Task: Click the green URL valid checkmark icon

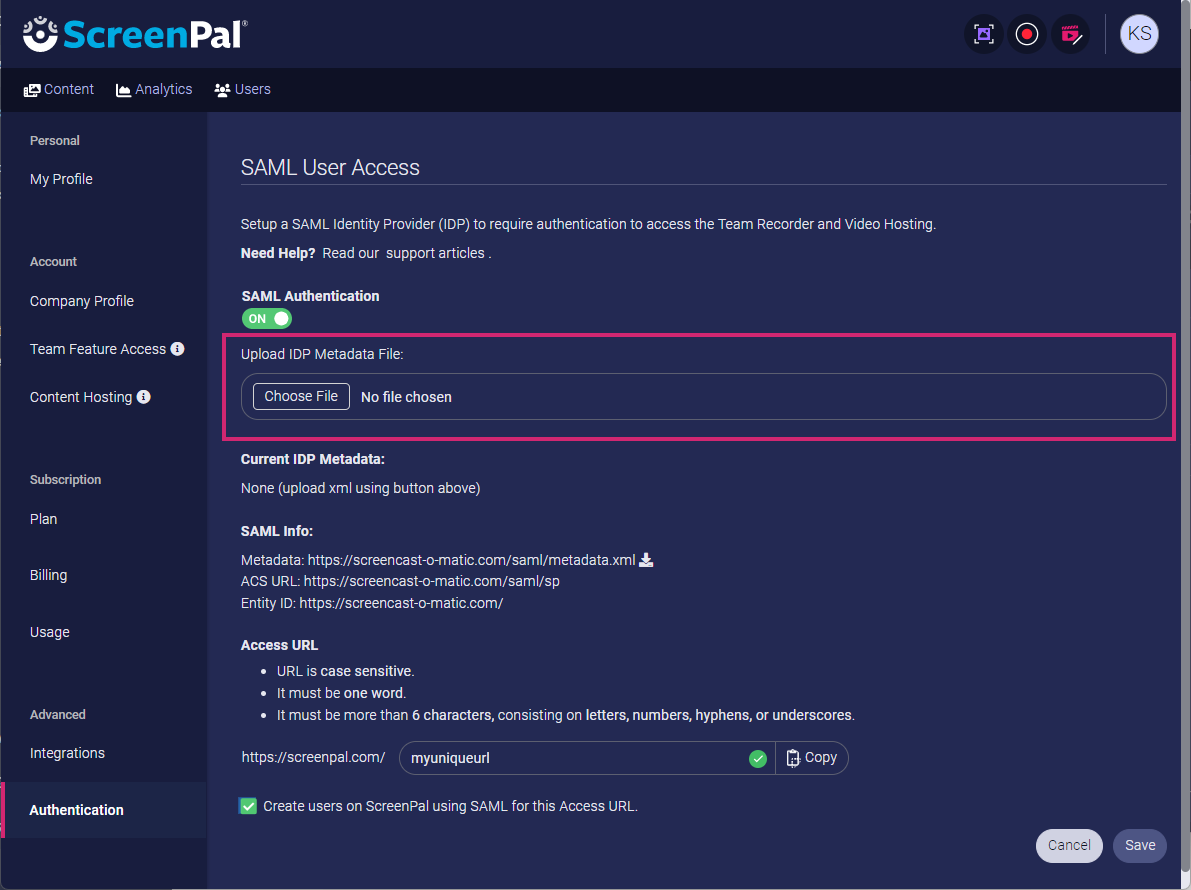Action: 757,758
